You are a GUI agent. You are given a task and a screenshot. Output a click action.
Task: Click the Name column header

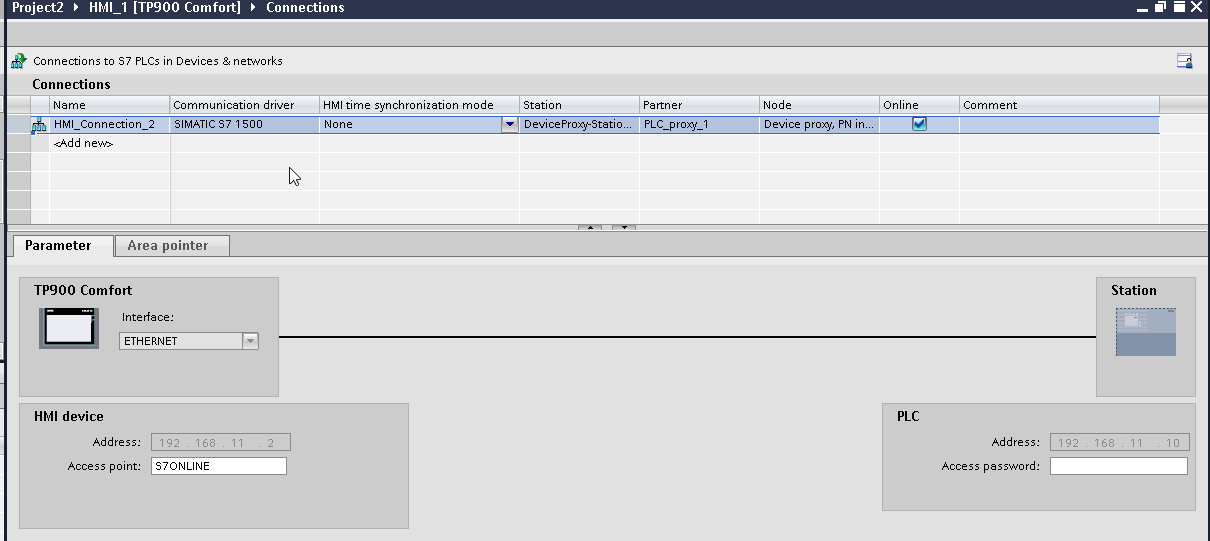coord(110,105)
